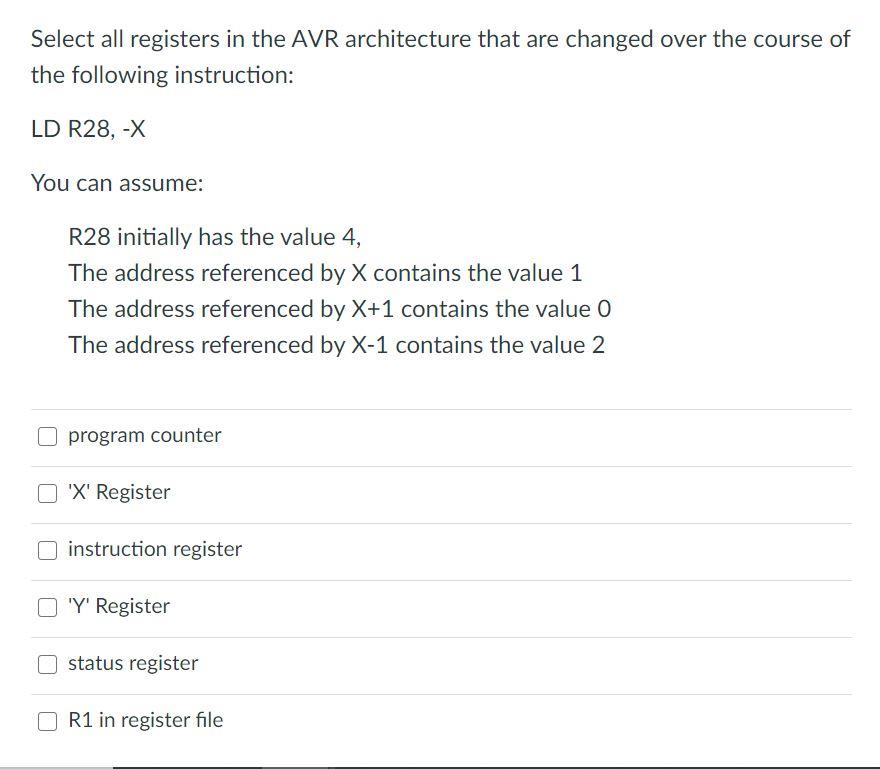Click the 'program counter' label text
Screen dimensions: 880x769
coord(143,435)
